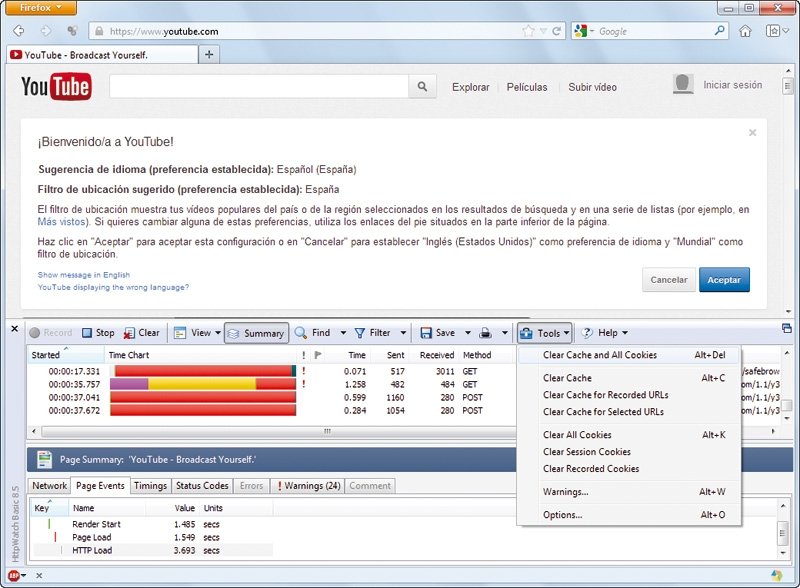Toggle the Summary panel button
Viewport: 800px width, 588px height.
(257, 333)
